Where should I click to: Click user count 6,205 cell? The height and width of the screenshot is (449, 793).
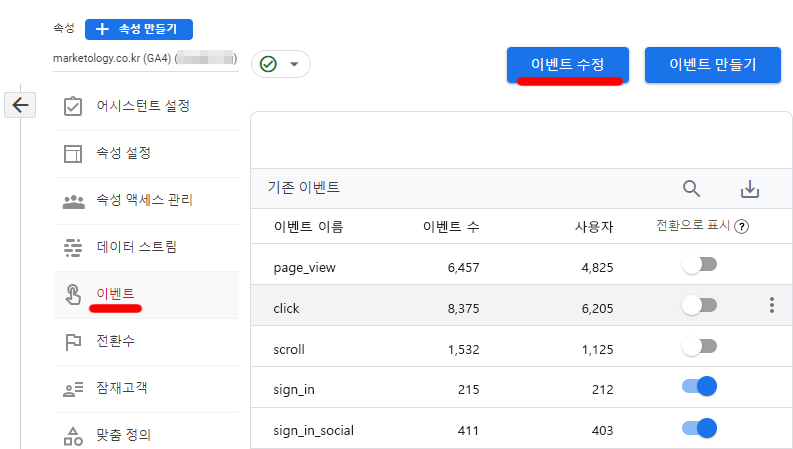point(597,308)
